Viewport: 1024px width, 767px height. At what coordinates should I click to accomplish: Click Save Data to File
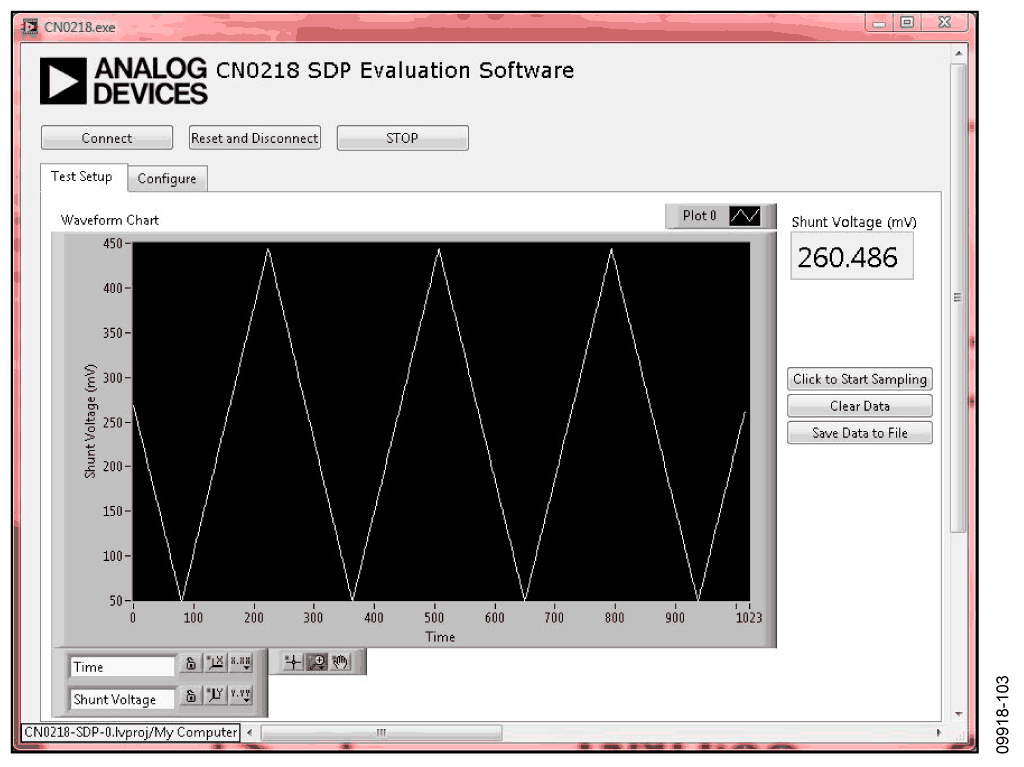pos(859,433)
